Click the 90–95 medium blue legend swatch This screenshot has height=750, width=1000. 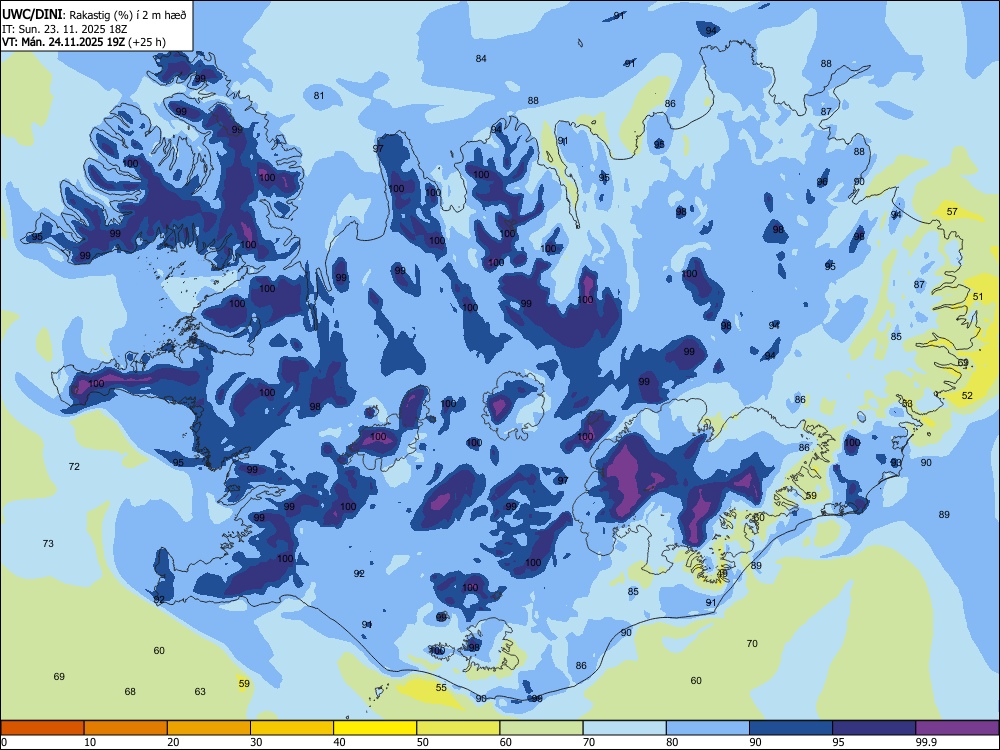point(791,728)
